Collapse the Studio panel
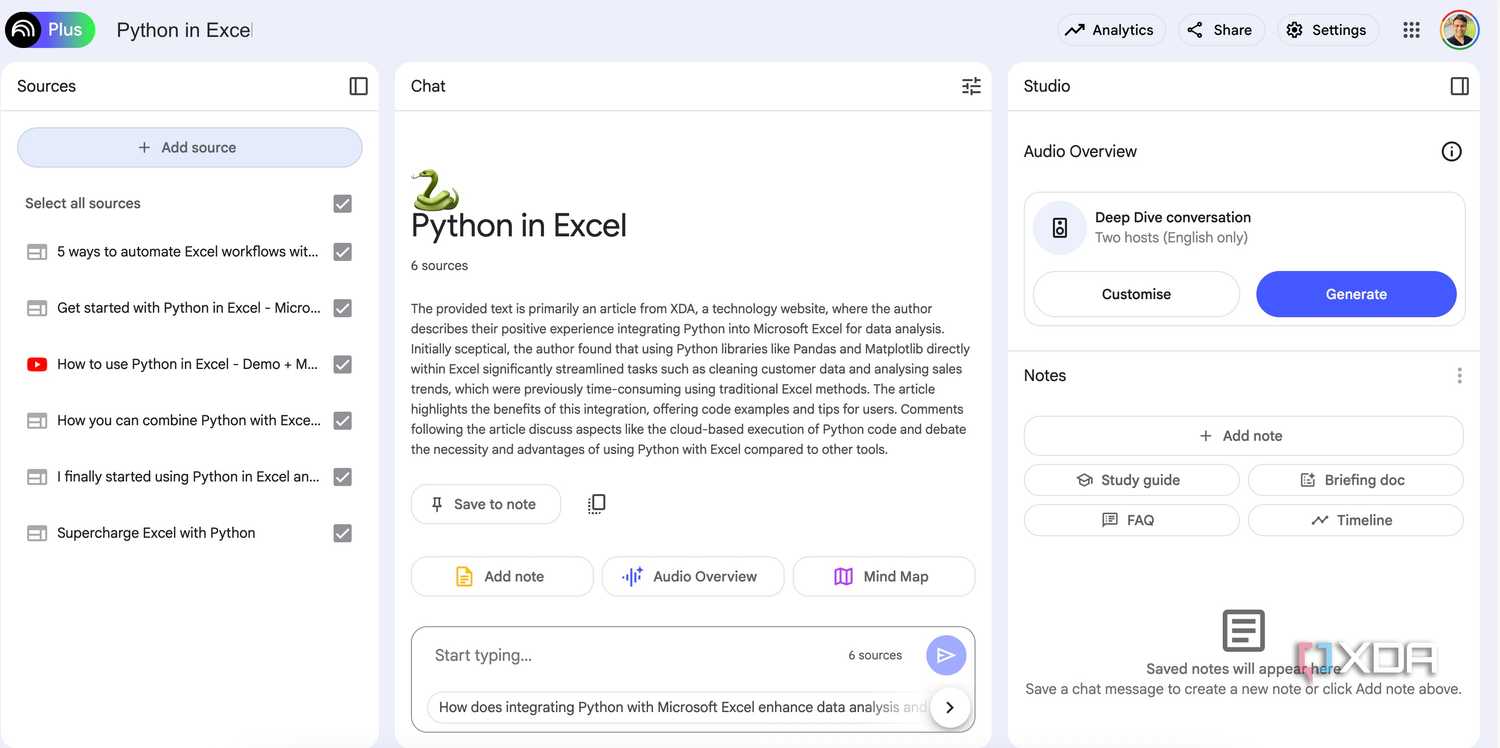 click(x=1459, y=86)
